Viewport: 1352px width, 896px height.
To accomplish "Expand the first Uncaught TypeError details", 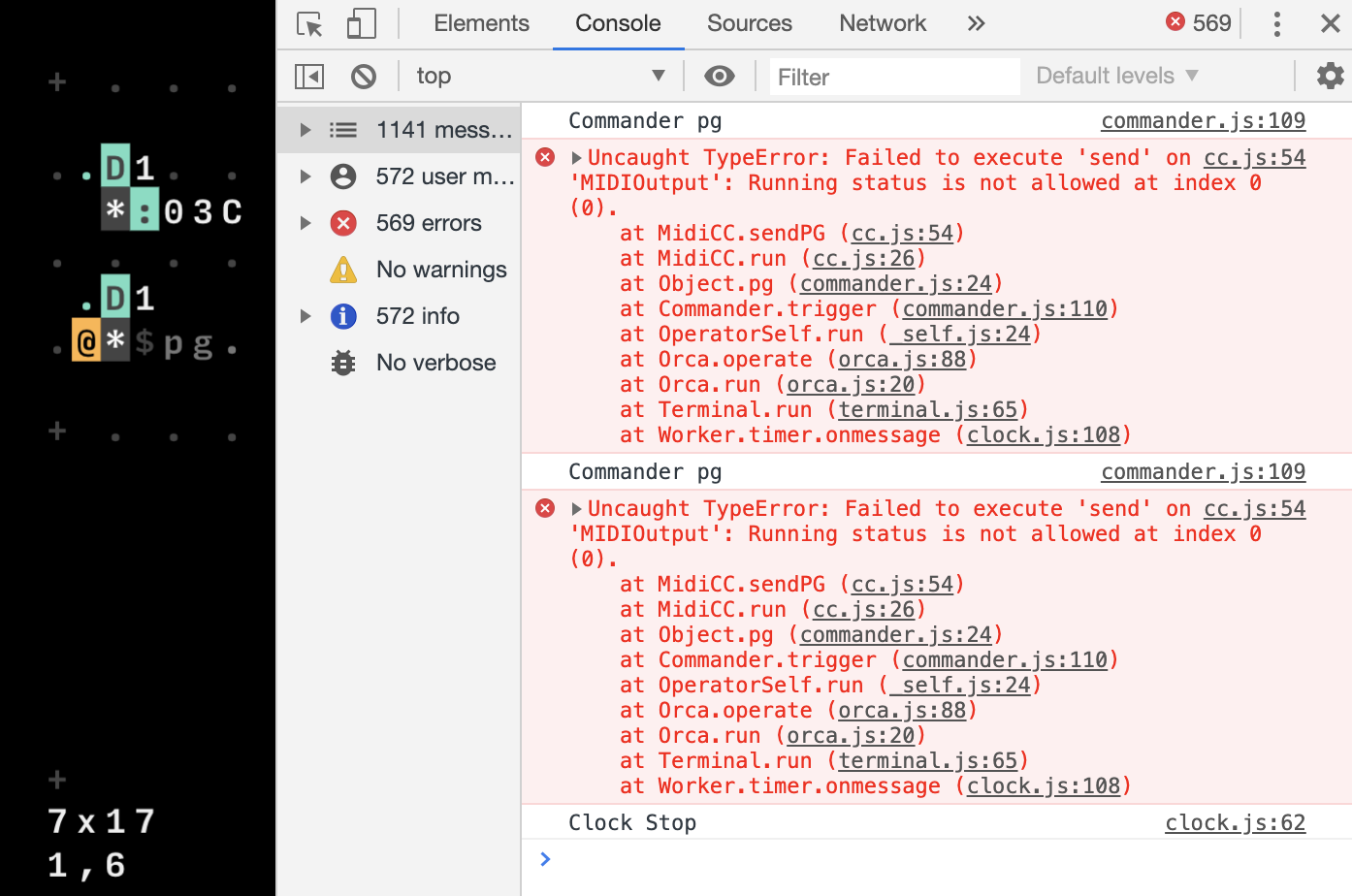I will point(576,156).
